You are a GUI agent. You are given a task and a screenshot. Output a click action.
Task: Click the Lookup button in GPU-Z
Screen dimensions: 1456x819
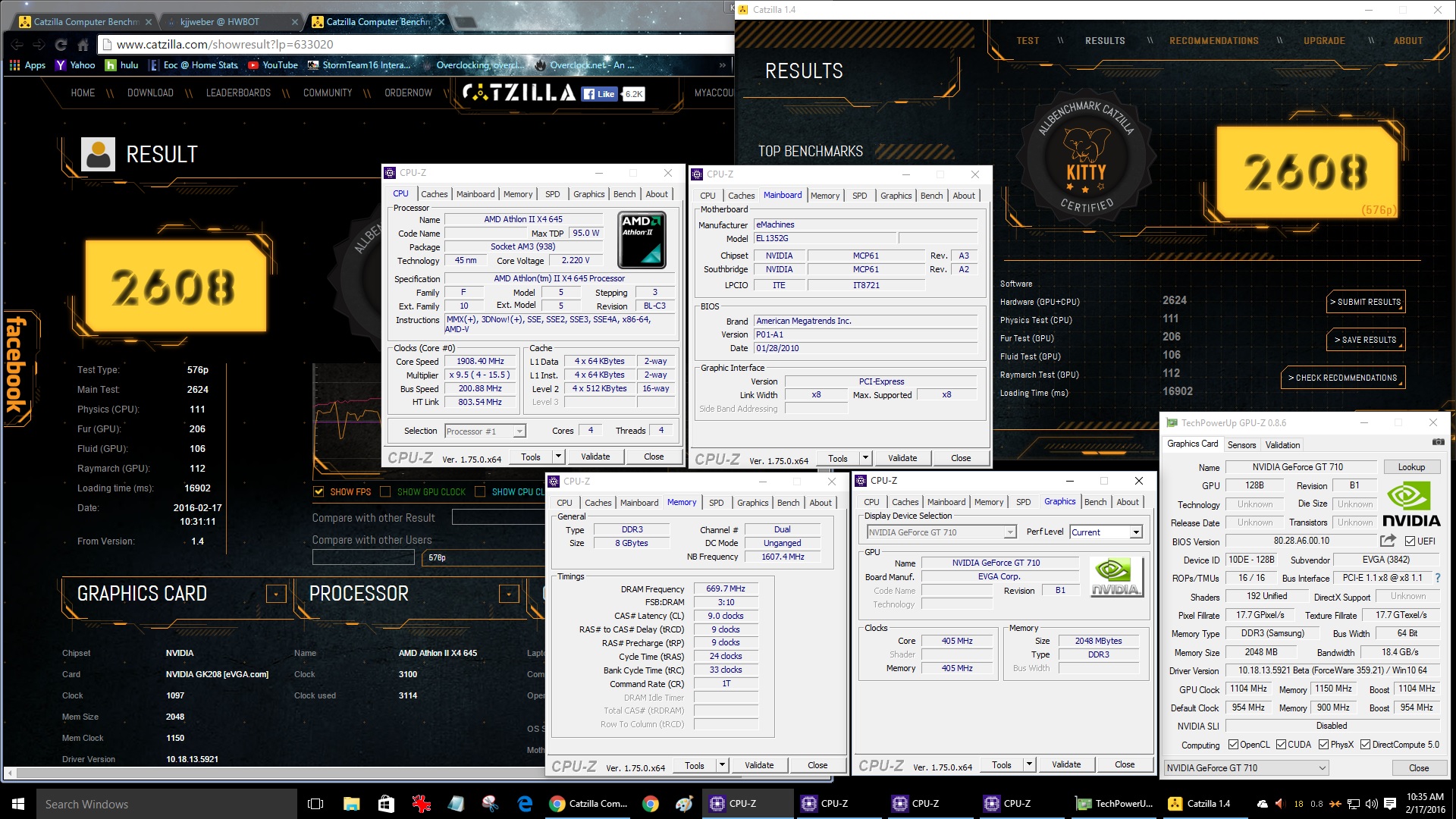tap(1411, 467)
